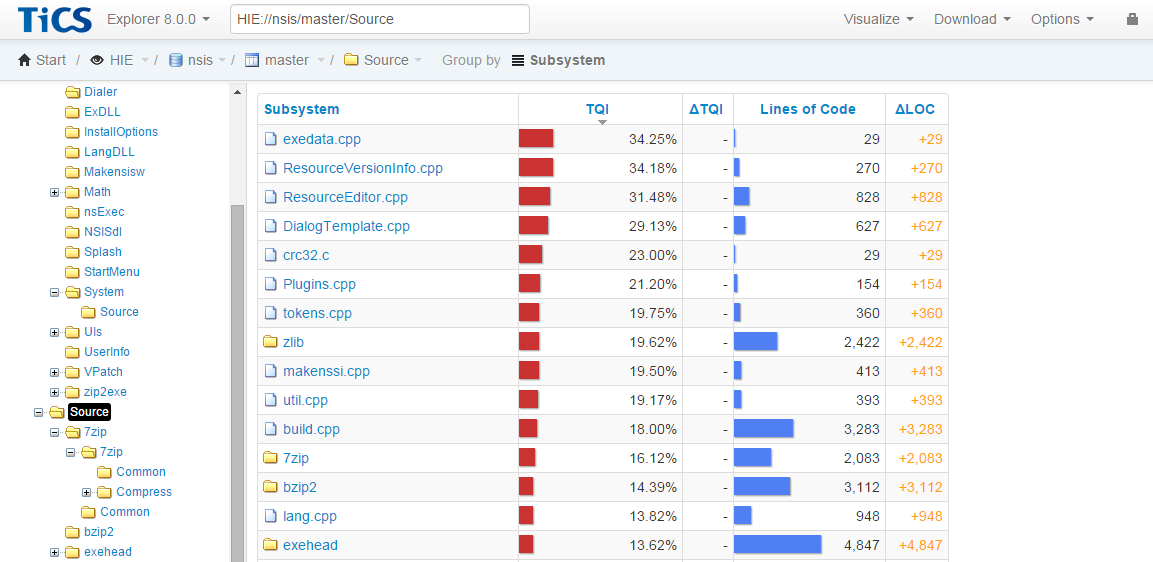Screen dimensions: 1153x562
Task: Click the lock icon in top bar
Action: [1132, 19]
